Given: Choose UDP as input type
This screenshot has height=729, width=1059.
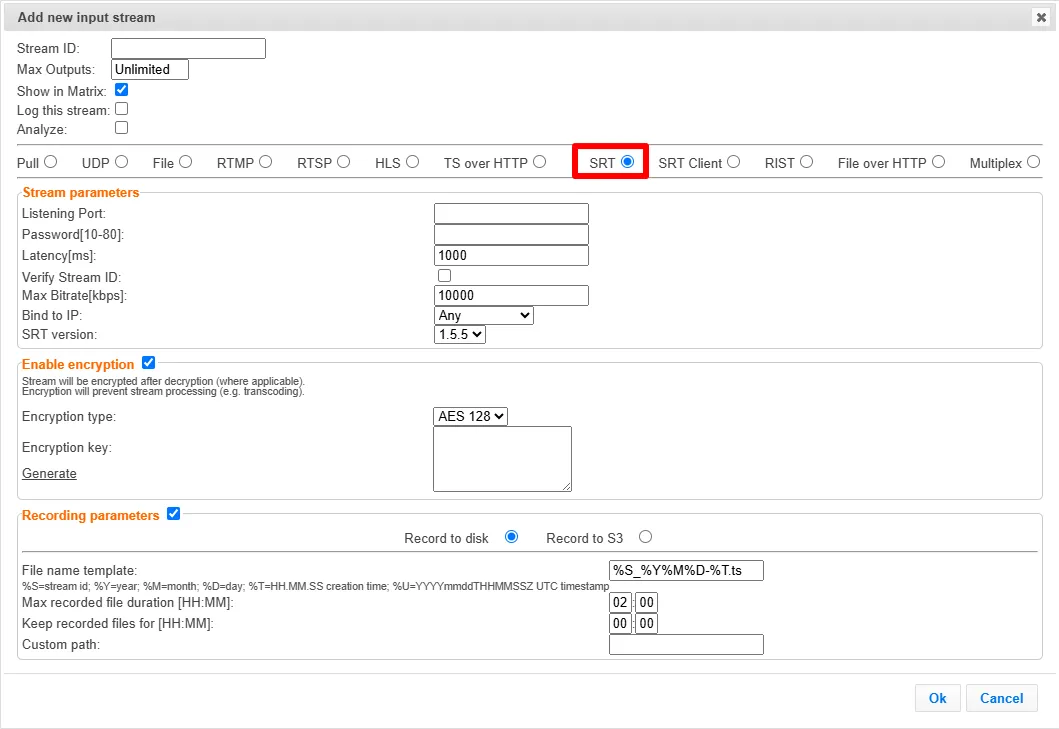Looking at the screenshot, I should point(122,162).
